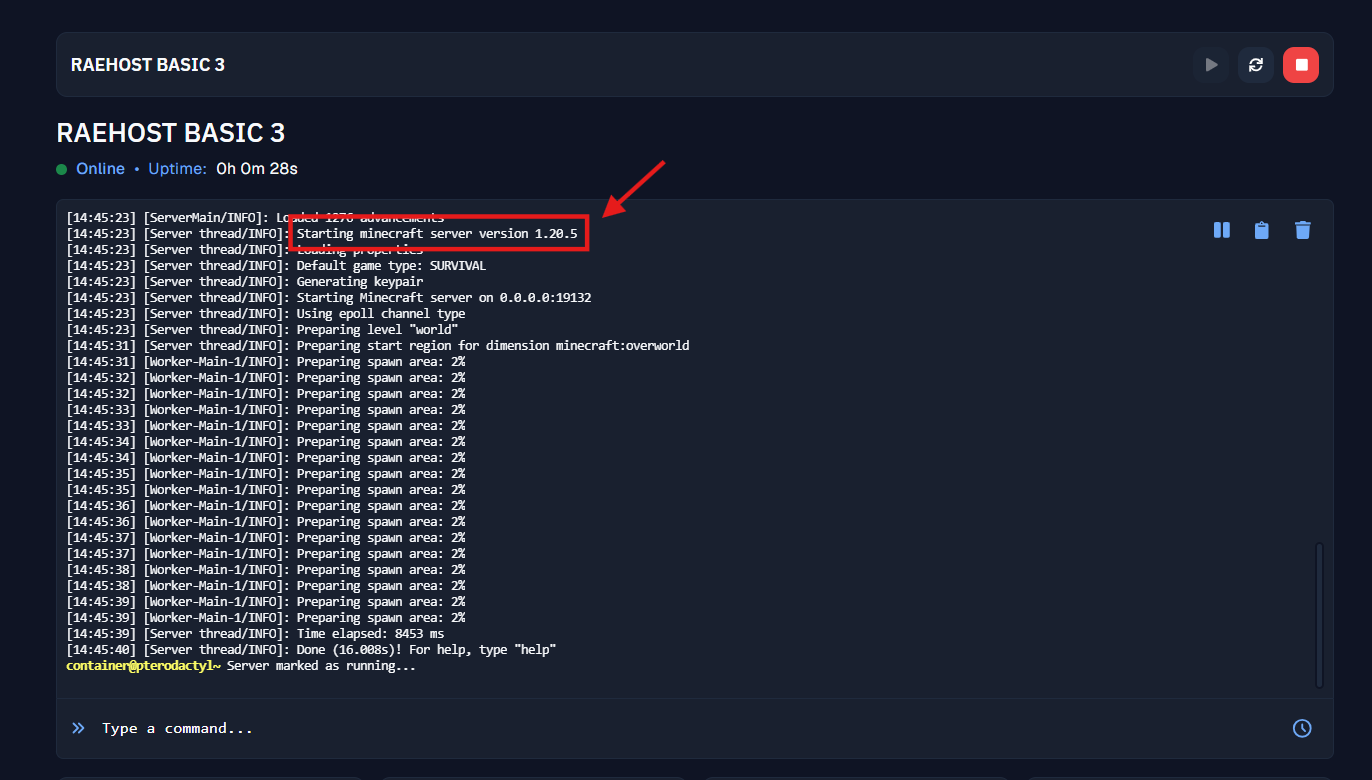Click the "Server marked as running..." line

click(321, 666)
